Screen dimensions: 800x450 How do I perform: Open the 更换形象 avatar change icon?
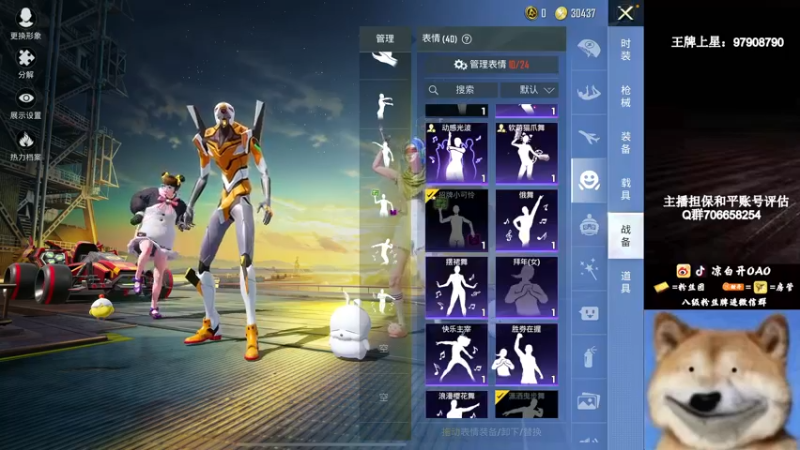pyautogui.click(x=26, y=22)
